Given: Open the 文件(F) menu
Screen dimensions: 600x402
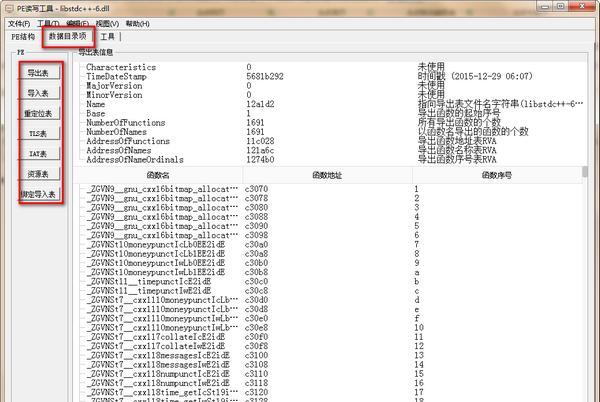Looking at the screenshot, I should pyautogui.click(x=19, y=24).
